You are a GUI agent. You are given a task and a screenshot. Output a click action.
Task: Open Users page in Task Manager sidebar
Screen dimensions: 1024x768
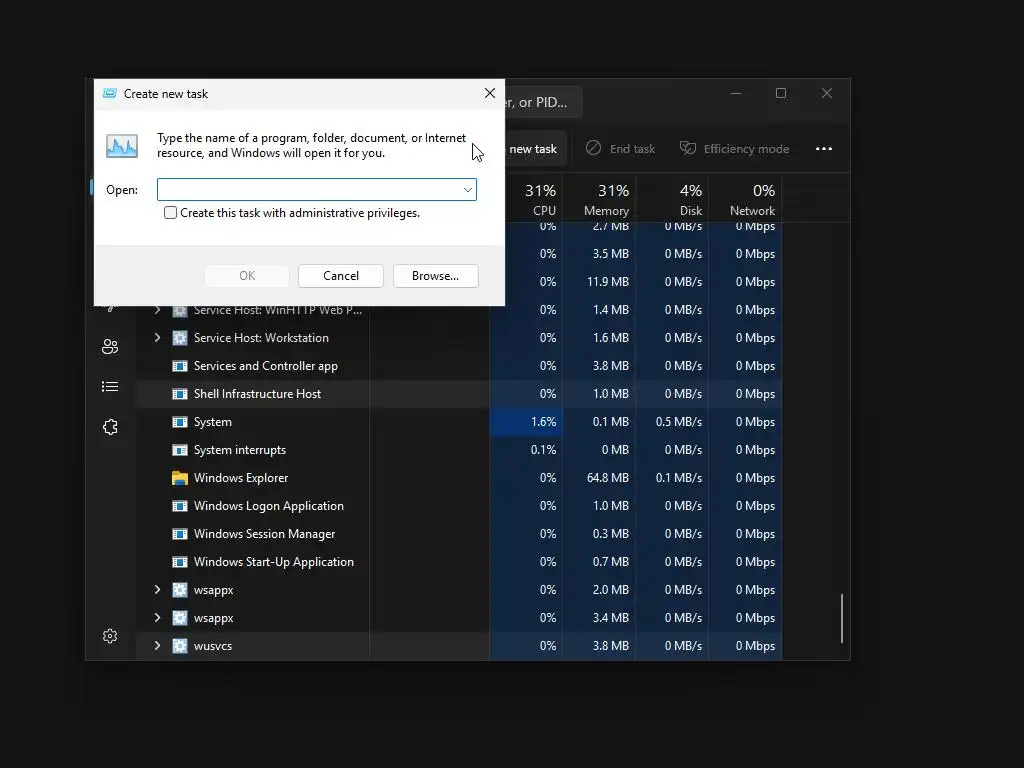pos(110,346)
